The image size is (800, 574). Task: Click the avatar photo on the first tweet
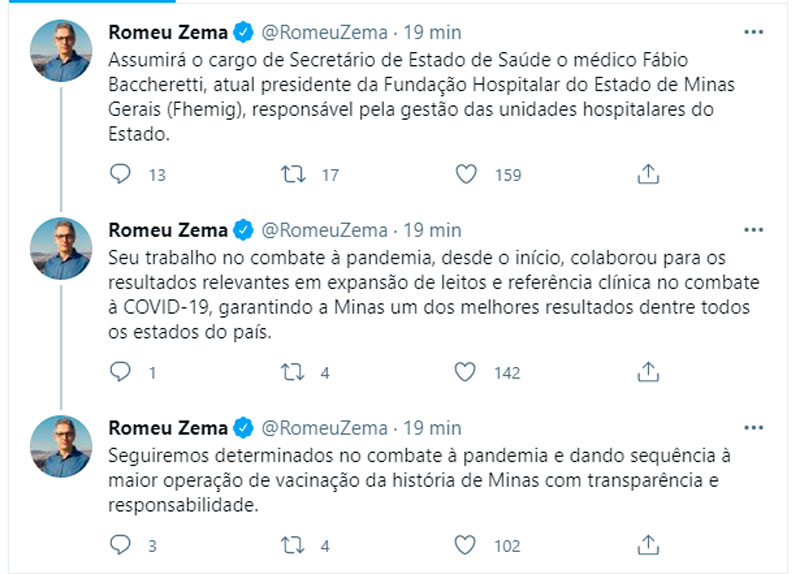coord(62,51)
